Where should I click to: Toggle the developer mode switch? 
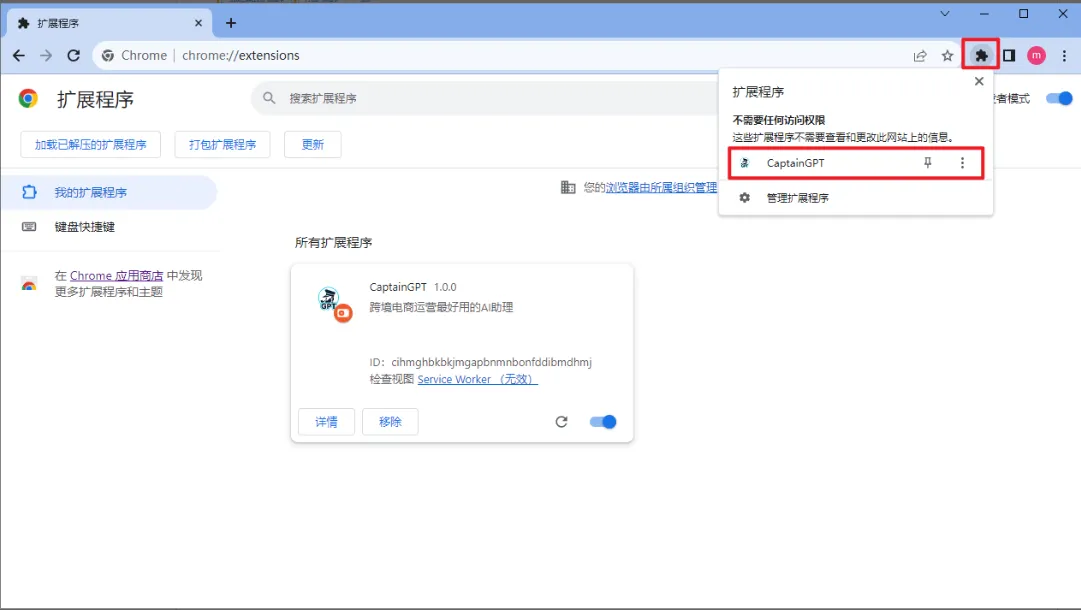click(x=1059, y=99)
